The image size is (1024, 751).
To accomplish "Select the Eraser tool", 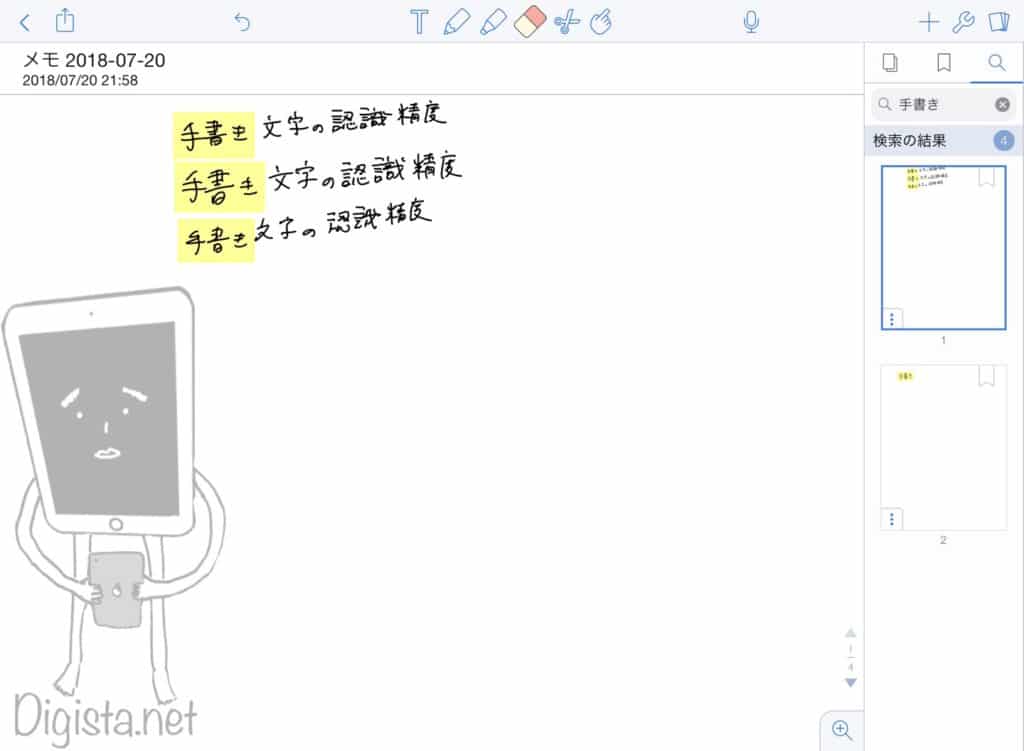I will pyautogui.click(x=529, y=22).
